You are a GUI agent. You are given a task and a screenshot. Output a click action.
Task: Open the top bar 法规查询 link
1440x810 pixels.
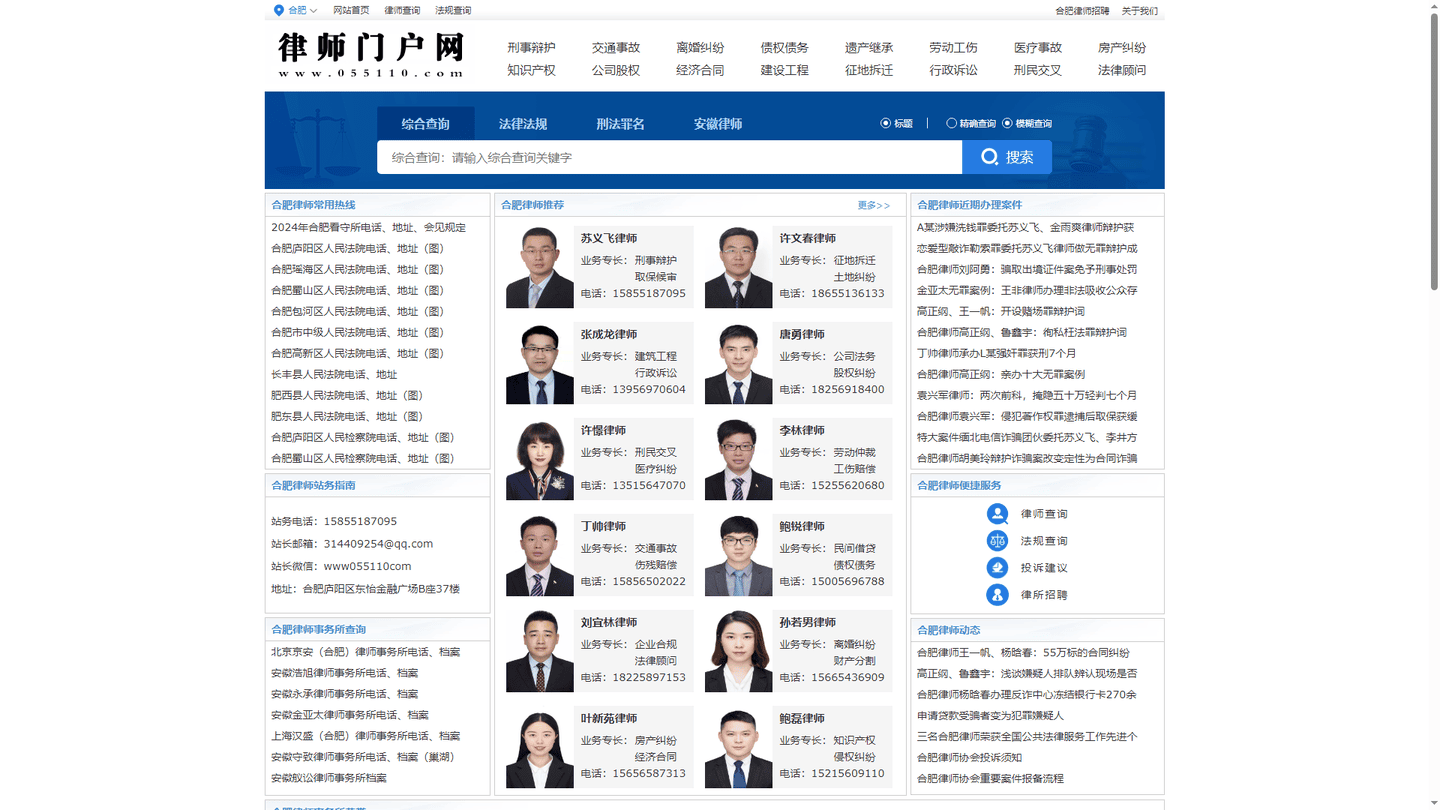click(x=453, y=11)
